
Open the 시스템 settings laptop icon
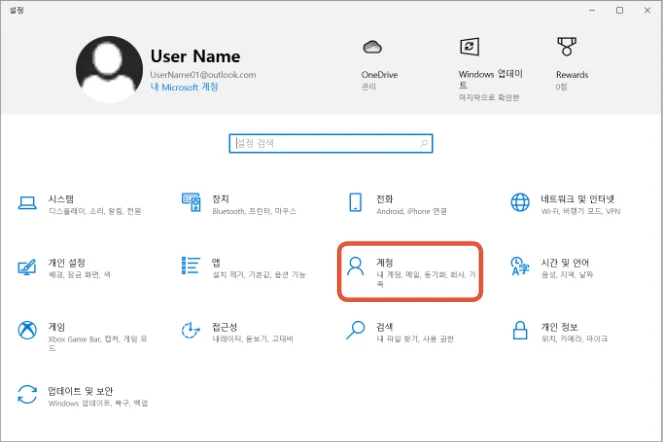27,203
